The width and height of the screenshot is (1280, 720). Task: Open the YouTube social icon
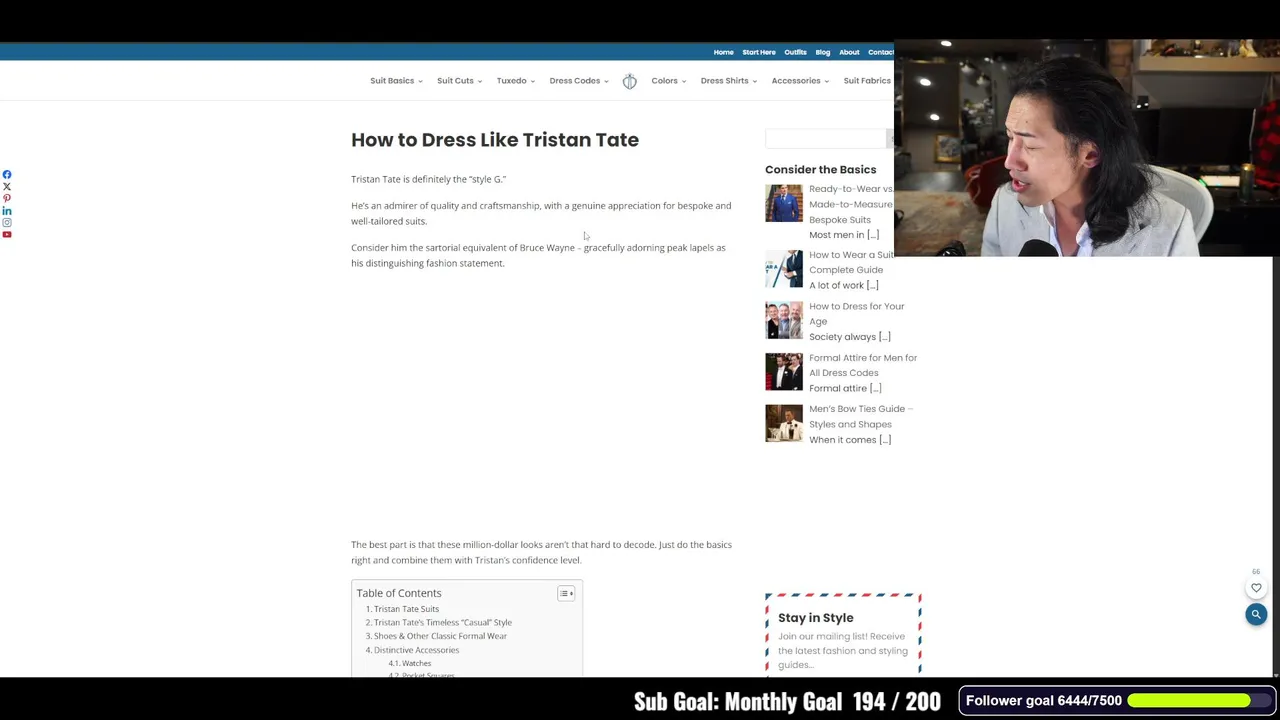click(x=7, y=235)
